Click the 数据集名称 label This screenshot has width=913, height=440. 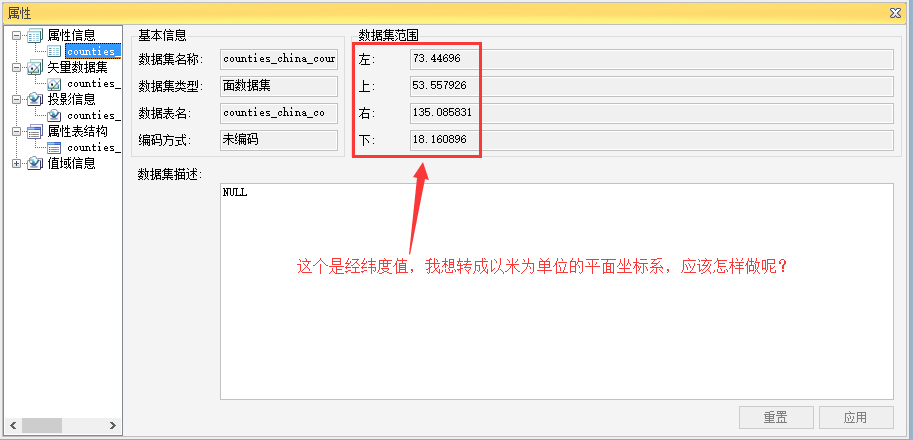(170, 59)
